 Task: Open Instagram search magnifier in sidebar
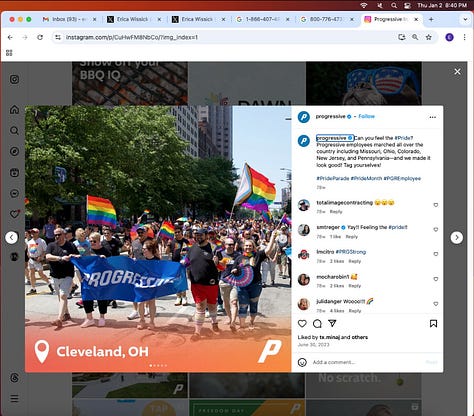[x=14, y=130]
